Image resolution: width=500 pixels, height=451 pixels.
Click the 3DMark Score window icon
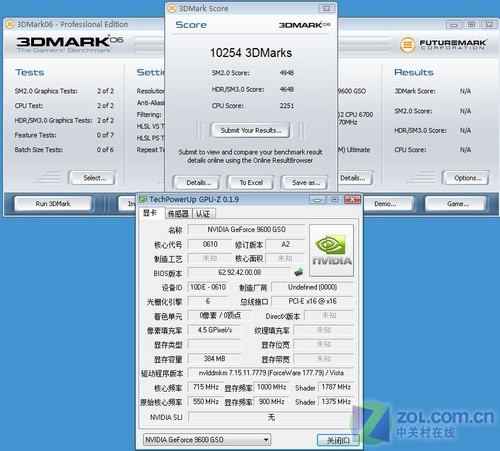pyautogui.click(x=172, y=9)
